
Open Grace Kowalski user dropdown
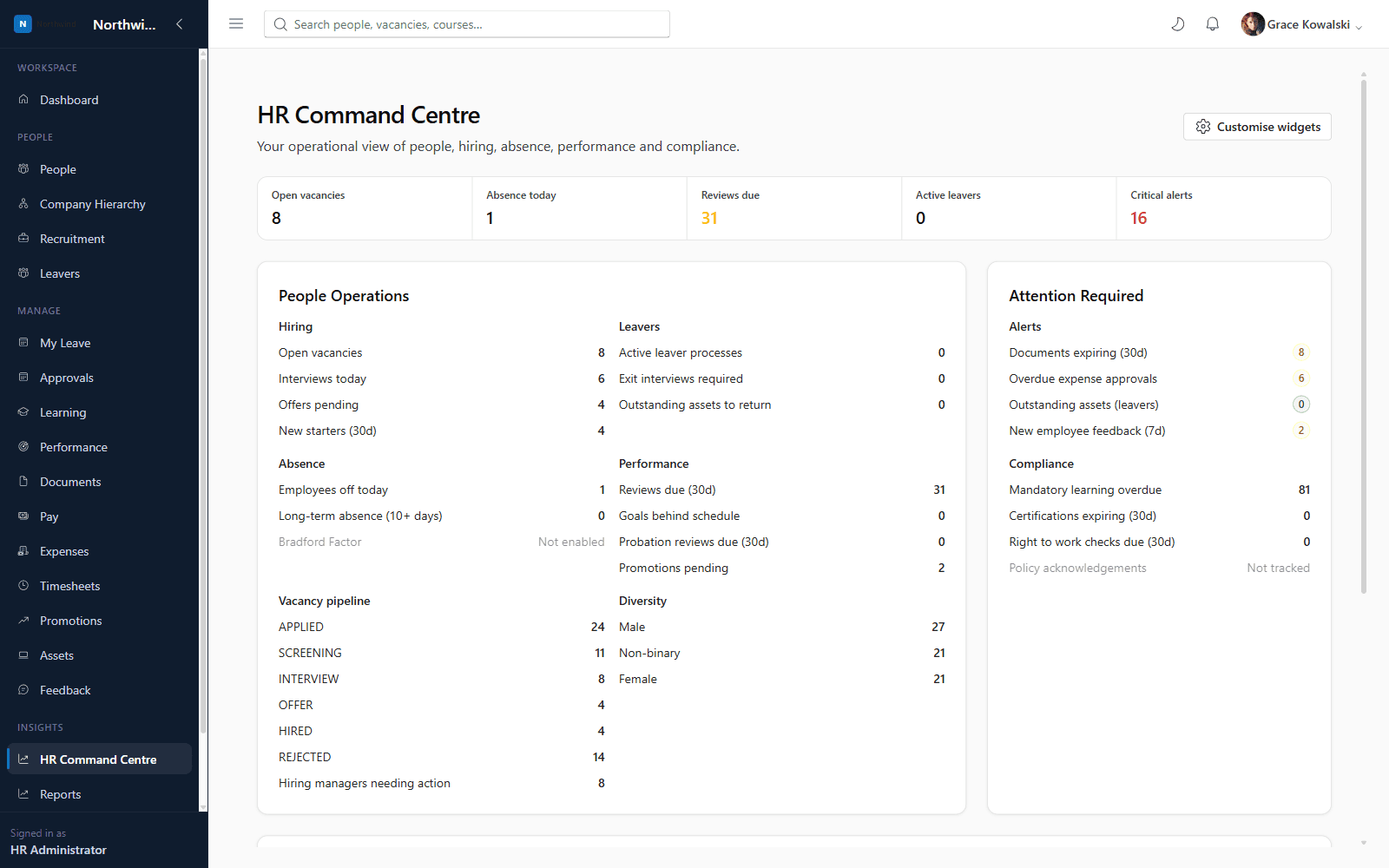pyautogui.click(x=1302, y=24)
